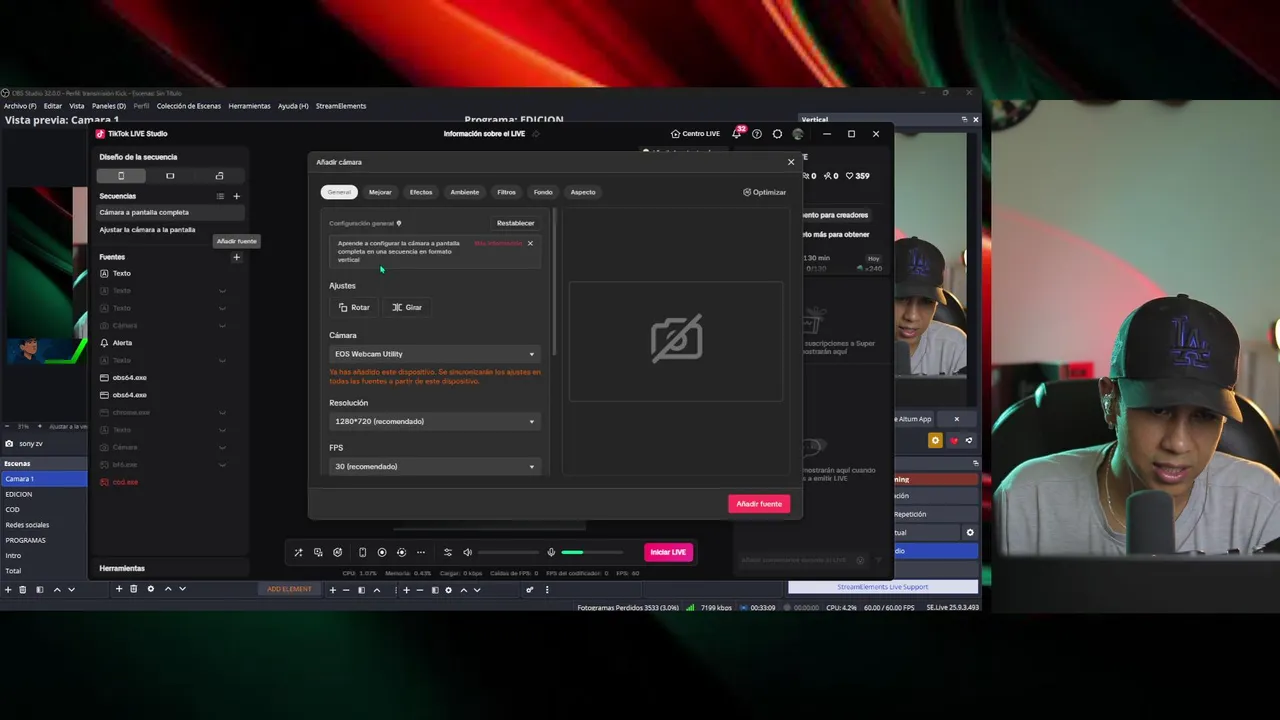This screenshot has height=720, width=1280.
Task: Click the phone device icon in TikTok toolbar
Action: [362, 552]
